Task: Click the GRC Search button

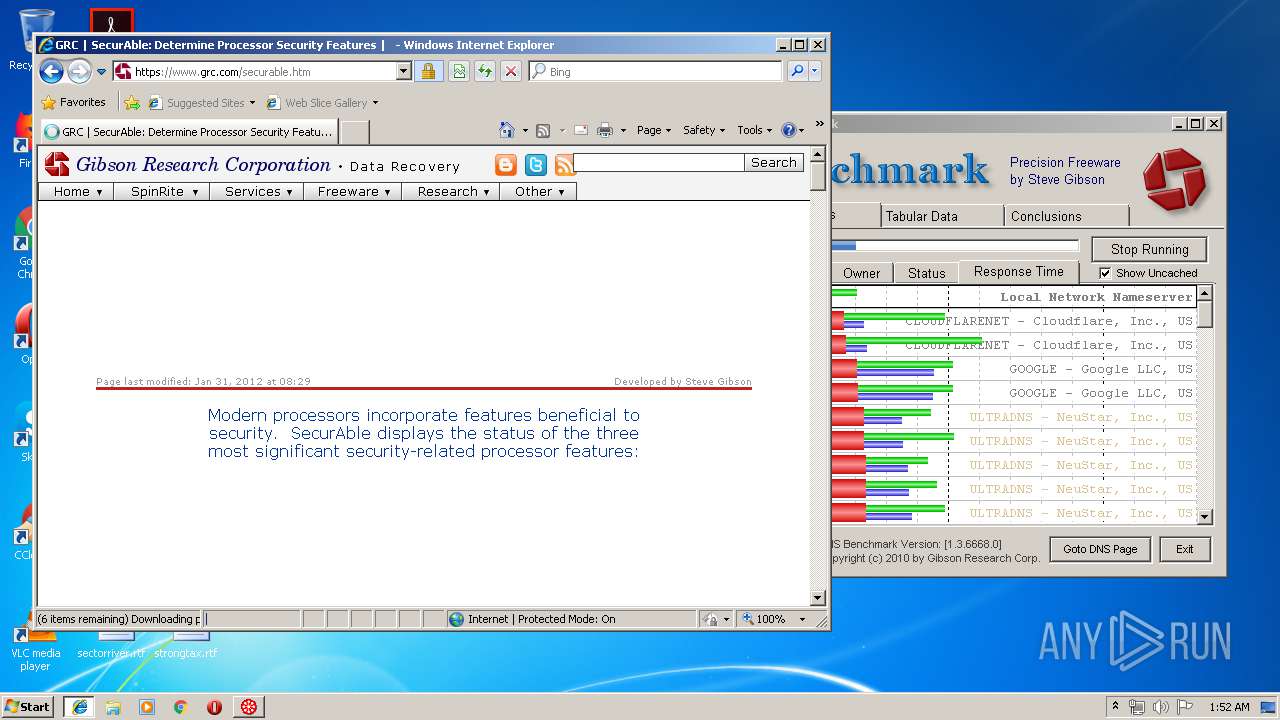Action: [x=774, y=162]
